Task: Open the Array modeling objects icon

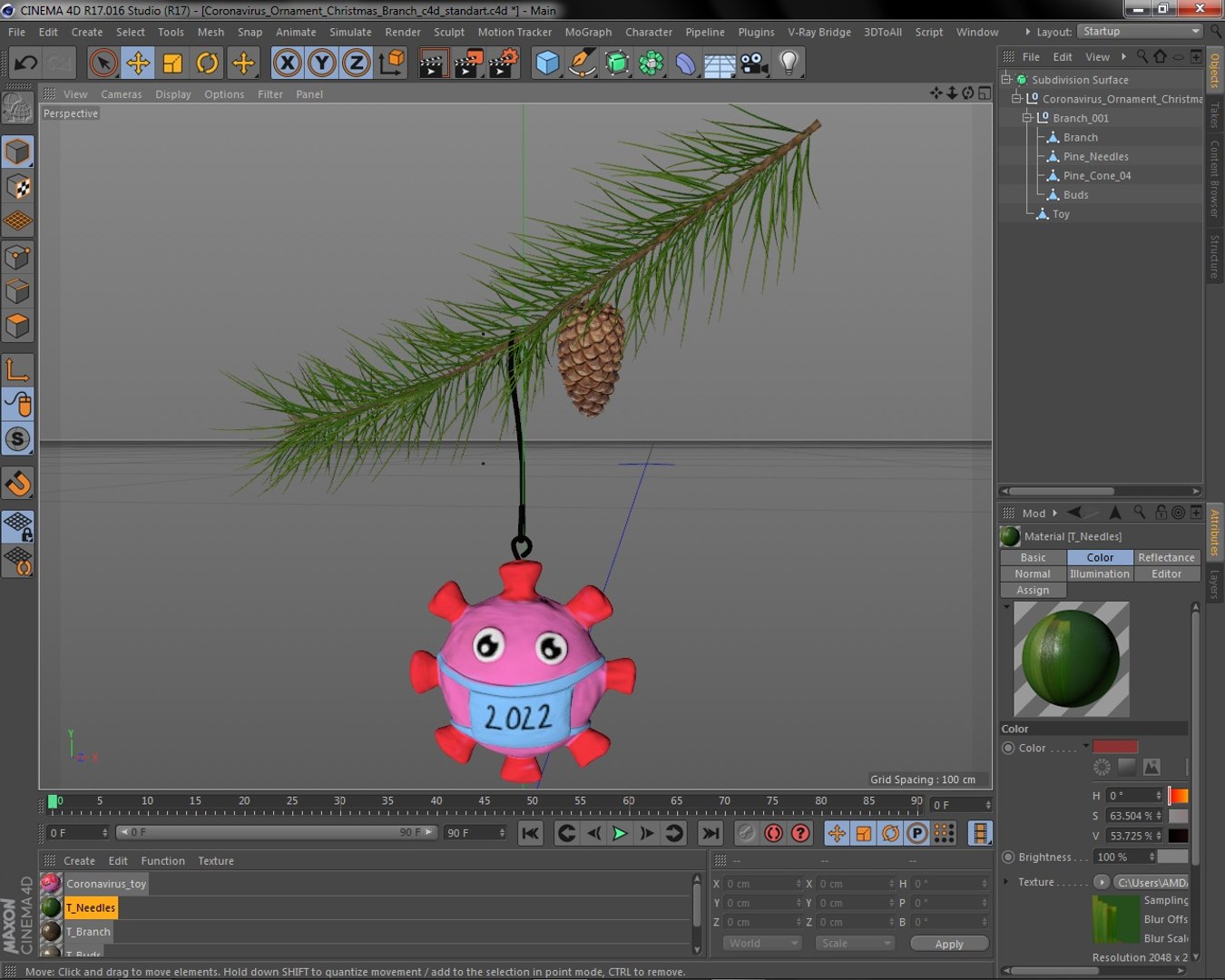Action: tap(651, 63)
